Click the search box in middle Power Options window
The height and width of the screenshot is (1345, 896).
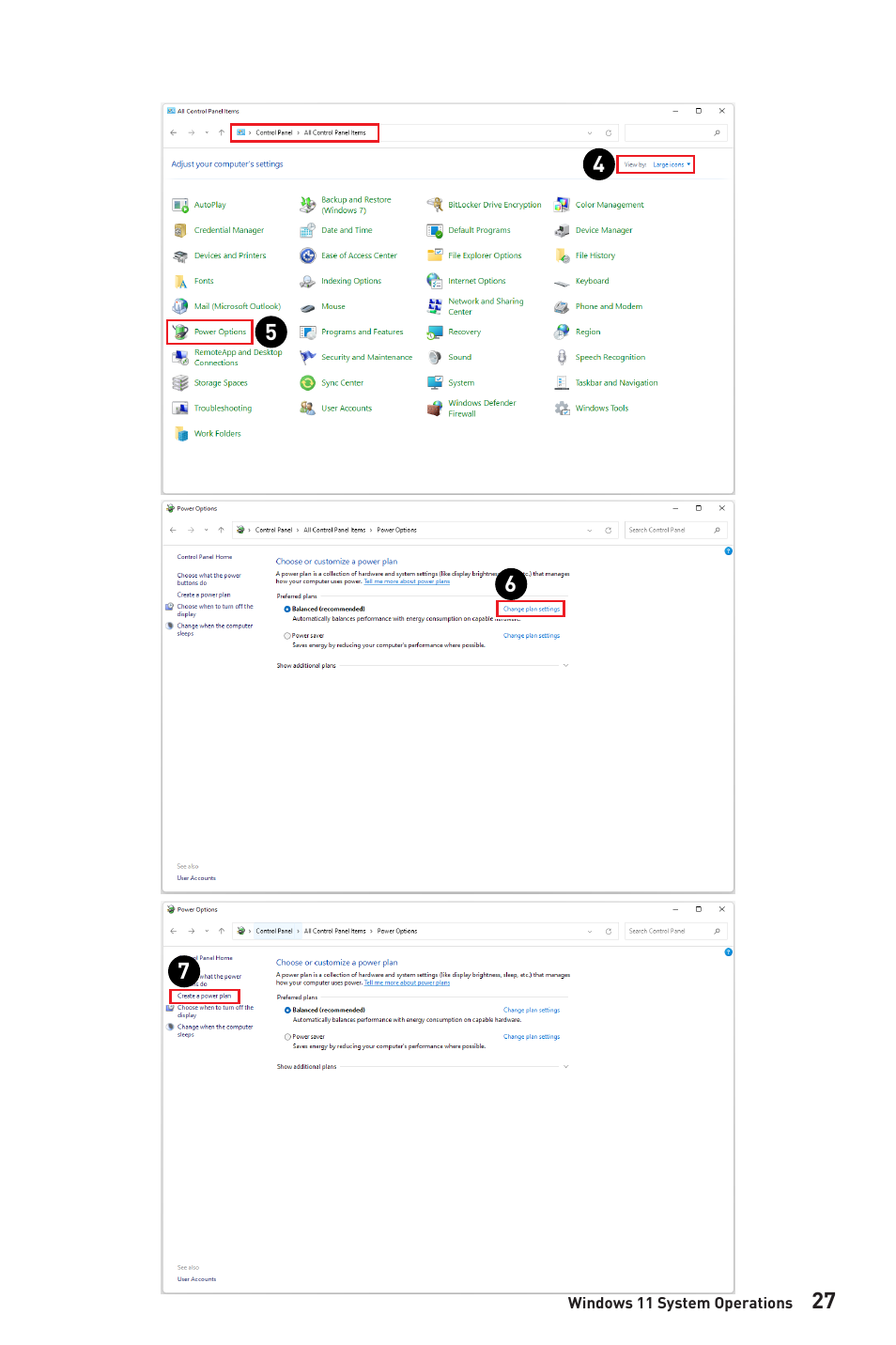click(x=674, y=531)
